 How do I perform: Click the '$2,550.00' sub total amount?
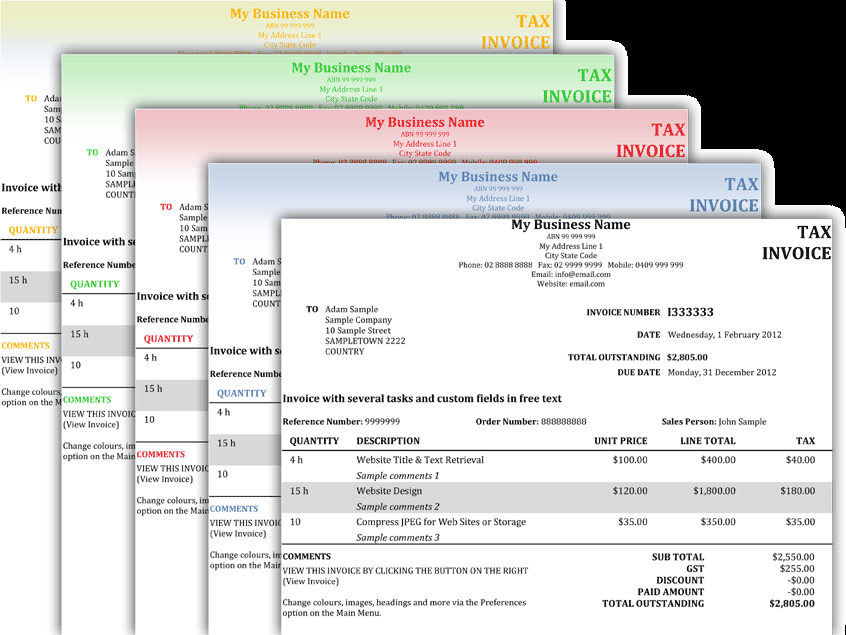[793, 557]
